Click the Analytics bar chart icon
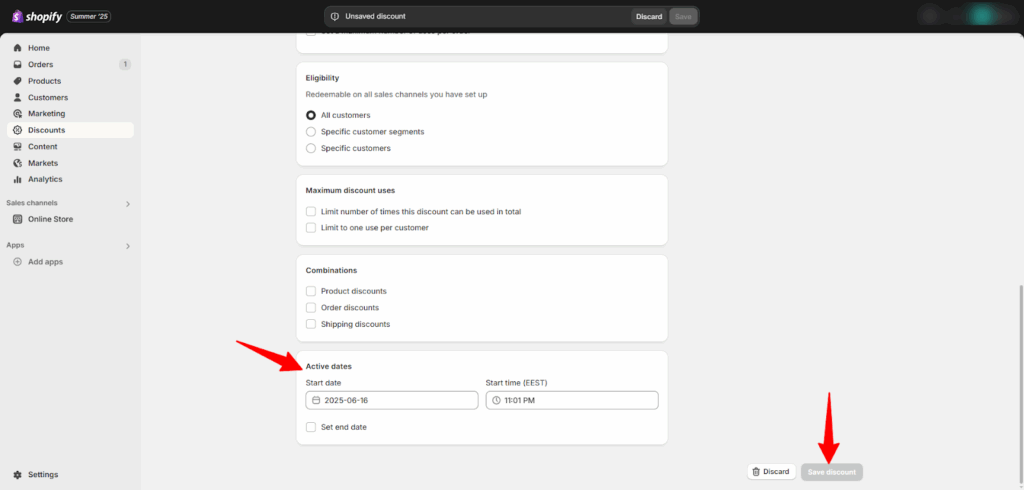 click(18, 180)
